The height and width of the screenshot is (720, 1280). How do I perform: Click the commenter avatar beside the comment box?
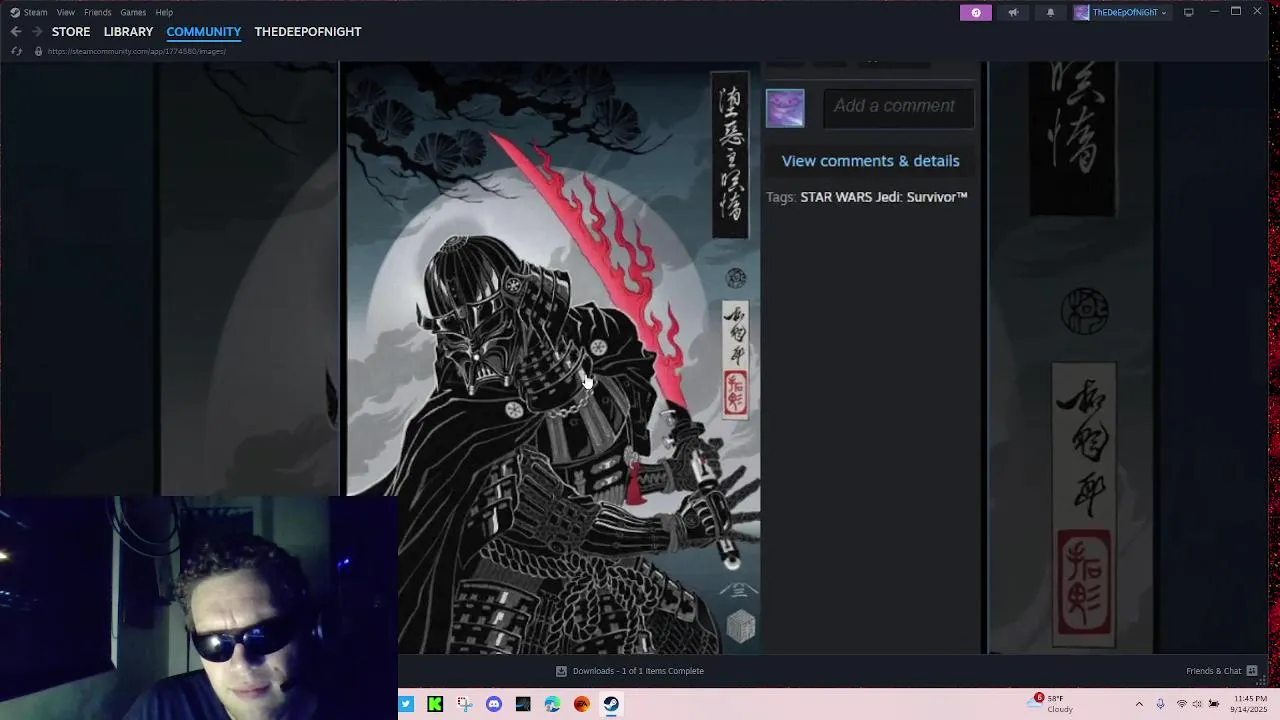pyautogui.click(x=785, y=108)
